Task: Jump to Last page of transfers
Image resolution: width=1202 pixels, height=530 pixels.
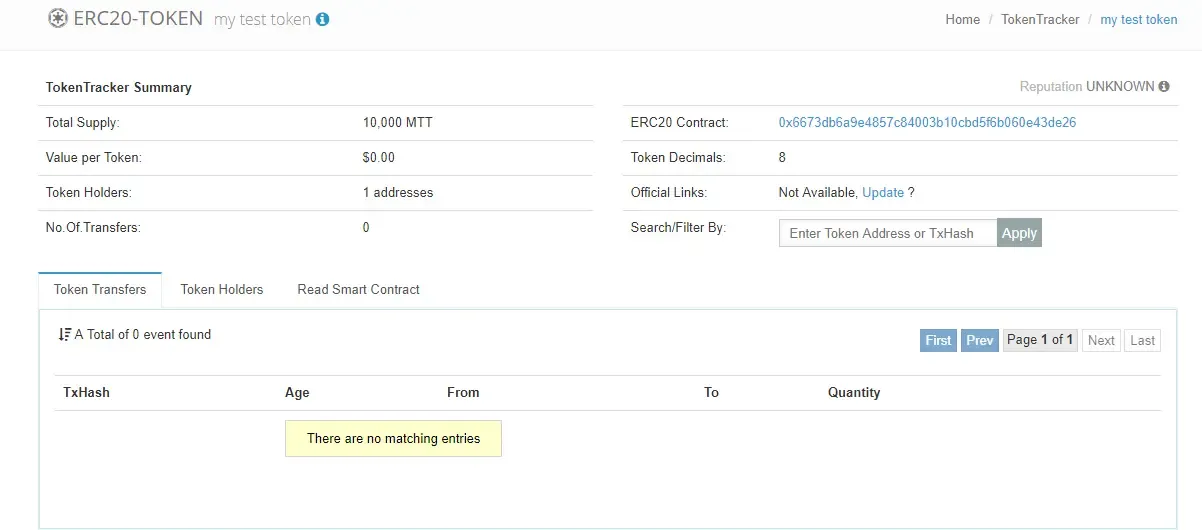Action: tap(1142, 340)
